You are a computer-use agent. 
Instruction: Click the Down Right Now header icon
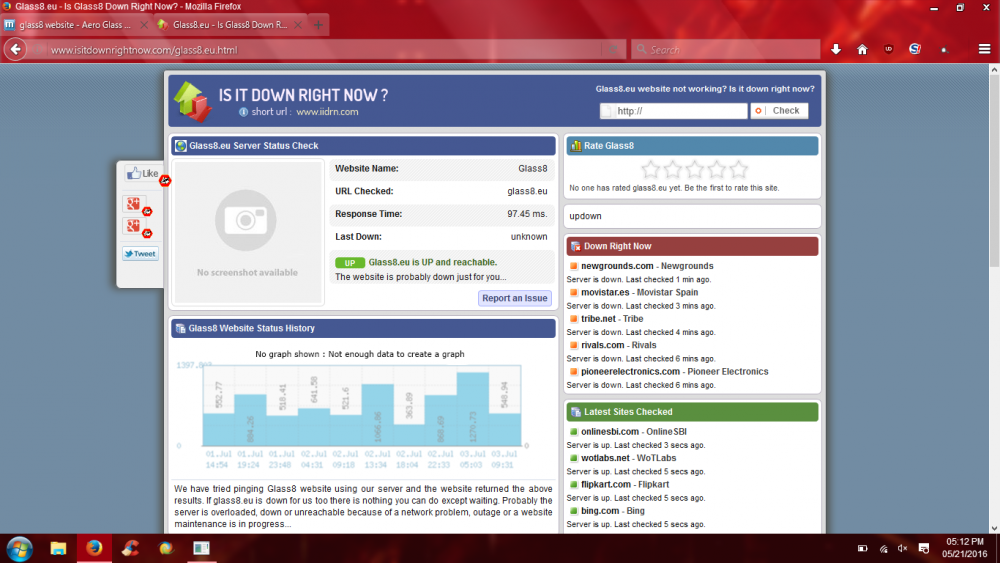(x=576, y=246)
